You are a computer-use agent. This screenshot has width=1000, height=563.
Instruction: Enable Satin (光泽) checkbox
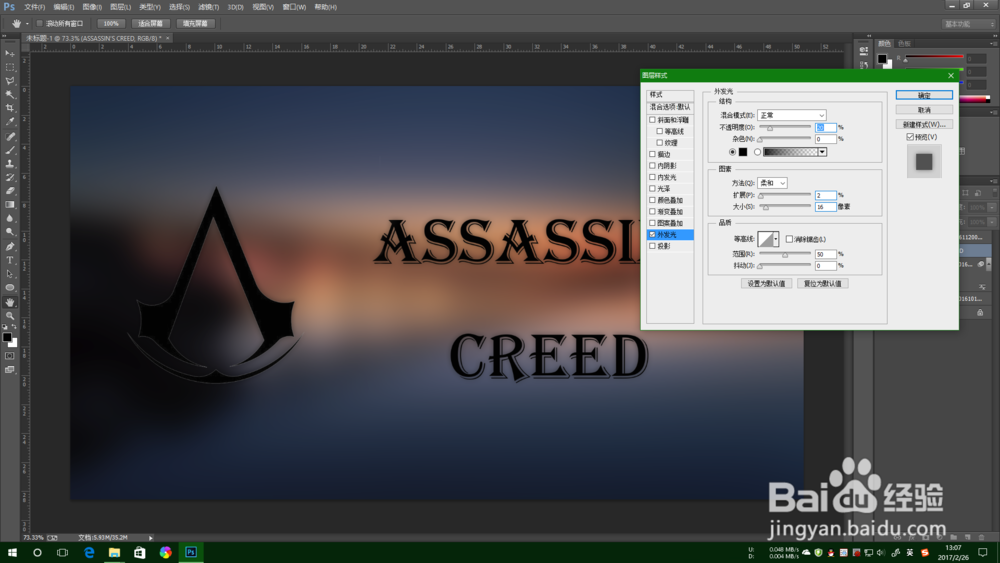click(x=652, y=189)
